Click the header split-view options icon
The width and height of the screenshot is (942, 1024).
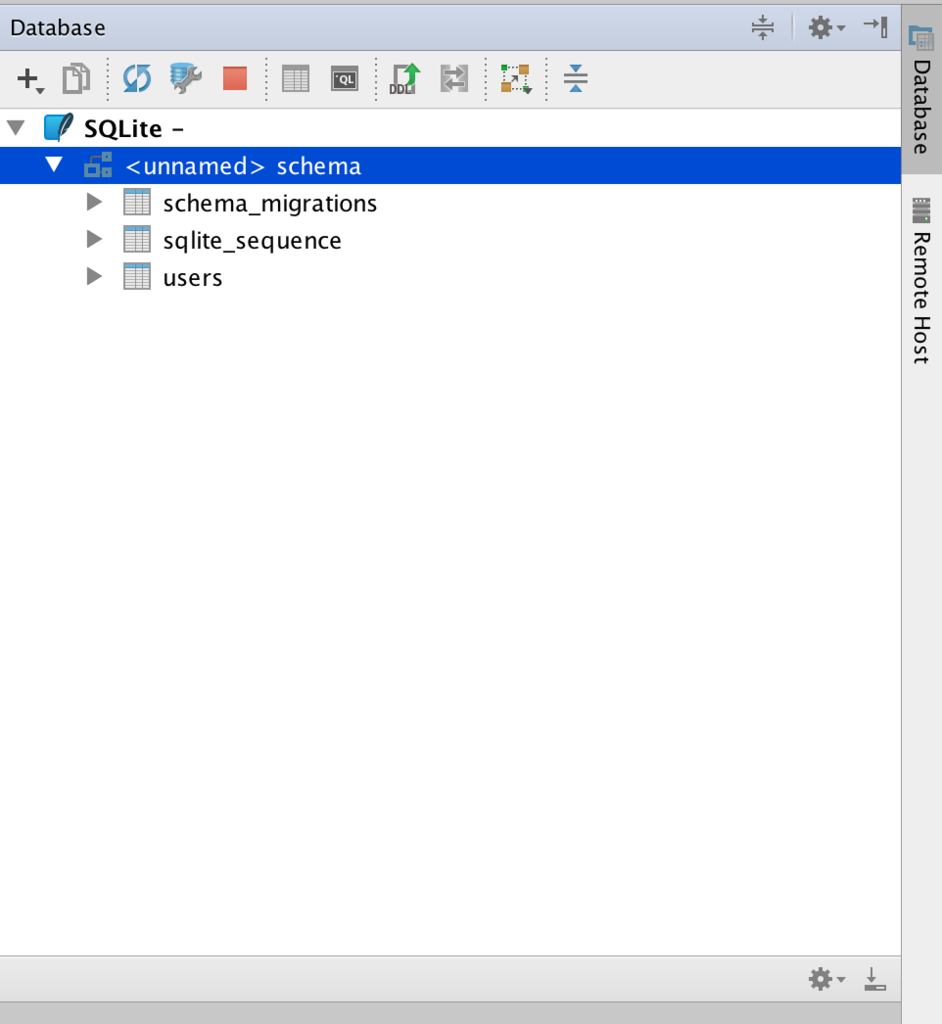coord(762,27)
